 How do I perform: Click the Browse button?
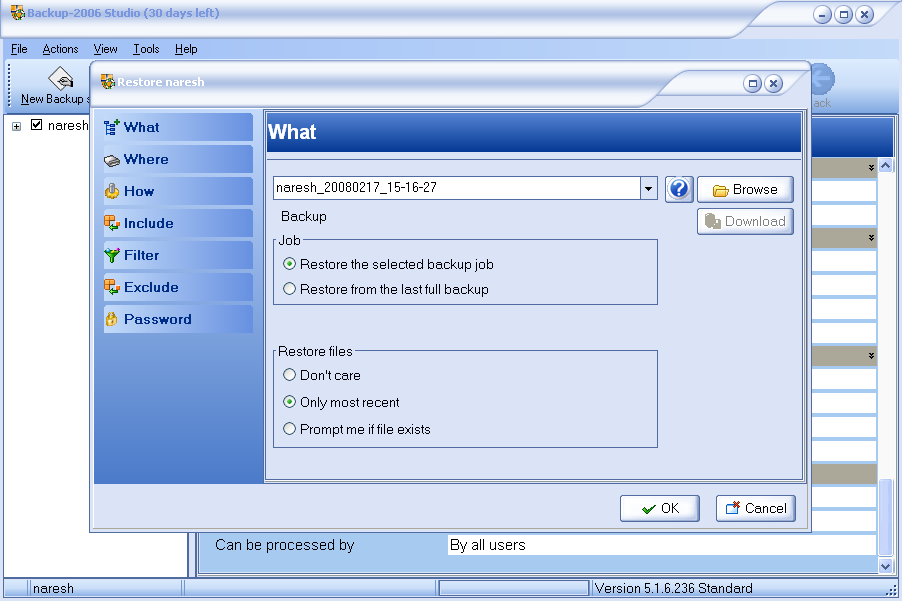point(745,189)
